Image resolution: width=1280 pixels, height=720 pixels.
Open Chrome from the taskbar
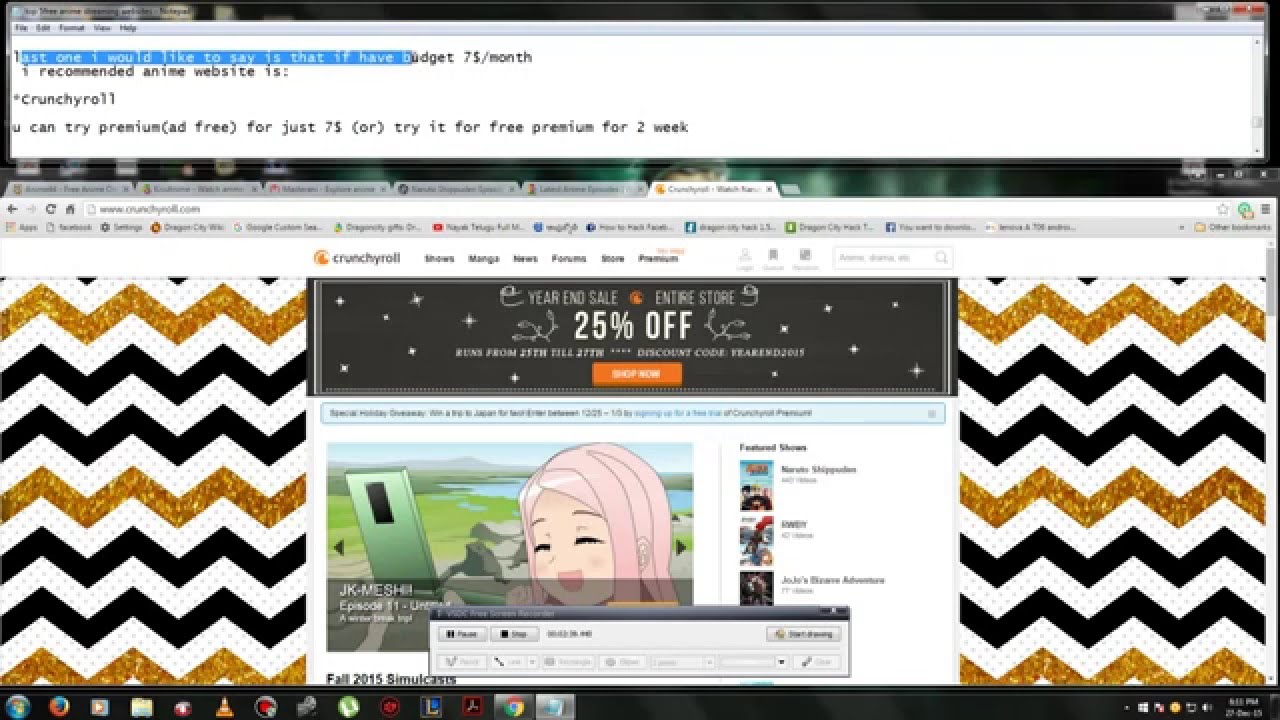click(513, 706)
